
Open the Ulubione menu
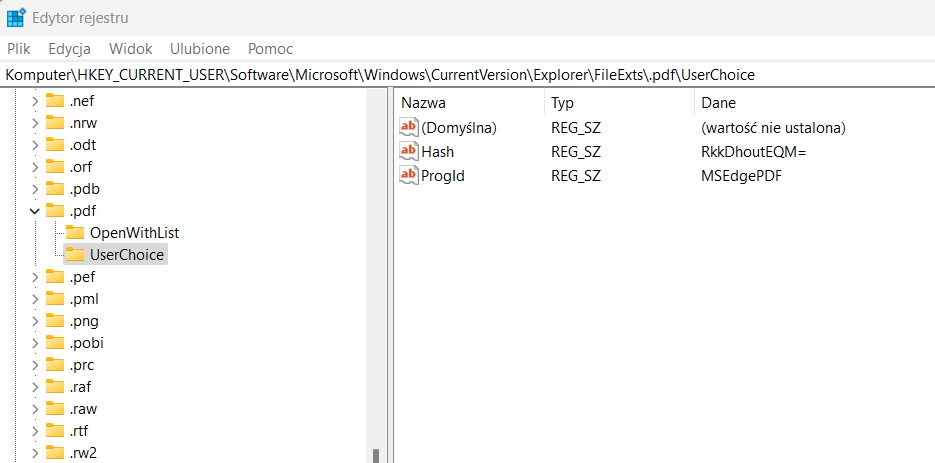200,48
